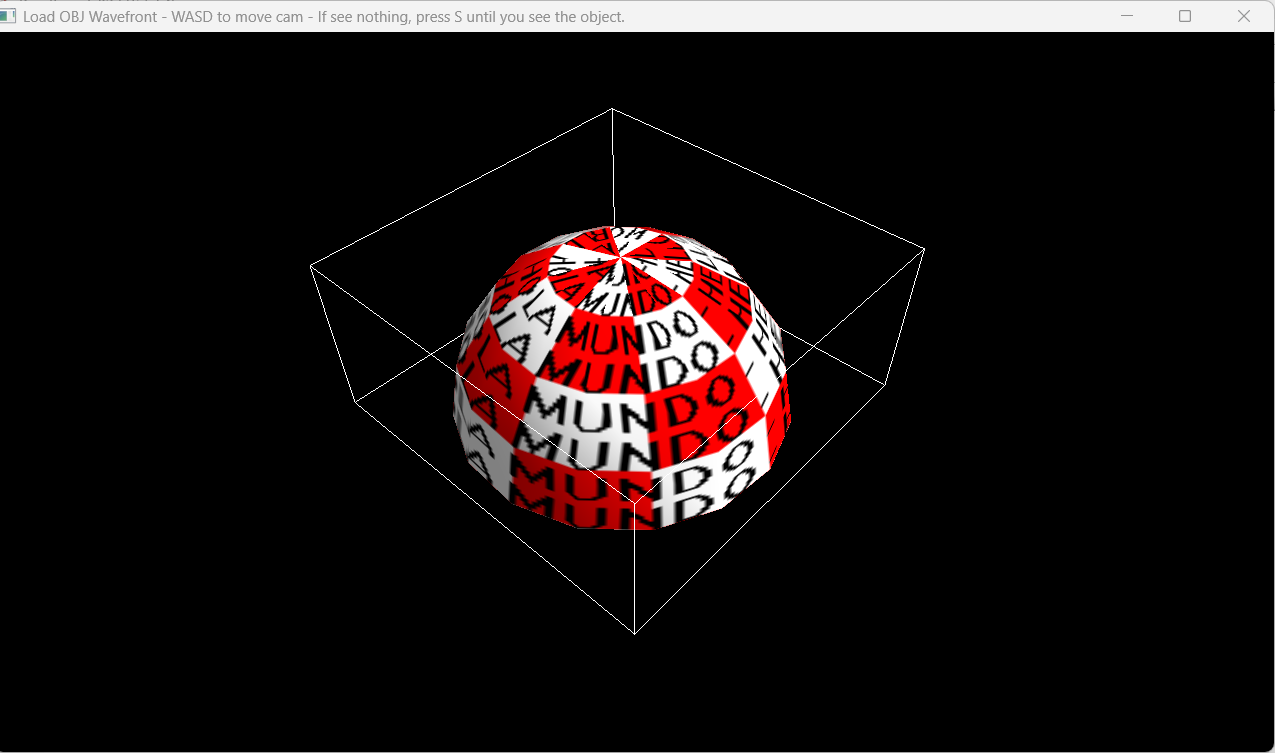Image resolution: width=1275 pixels, height=753 pixels.
Task: Maximize the OBJ viewer window
Action: tap(1185, 16)
